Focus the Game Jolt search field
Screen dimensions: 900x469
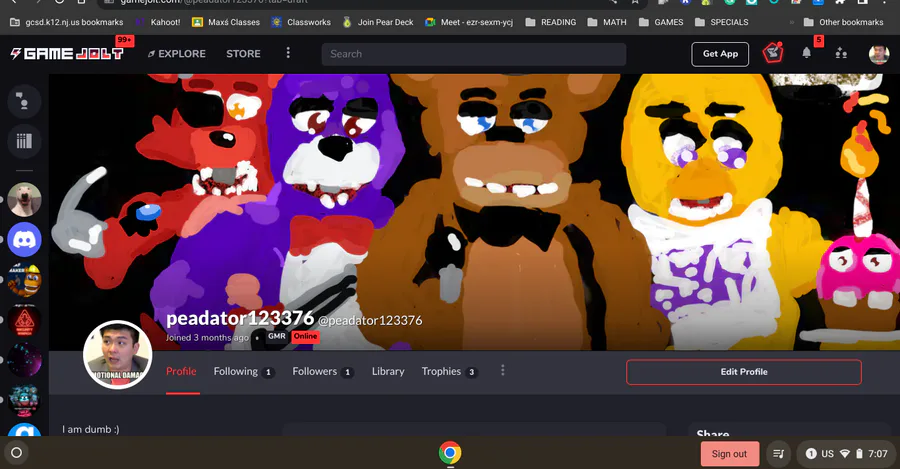pyautogui.click(x=474, y=54)
